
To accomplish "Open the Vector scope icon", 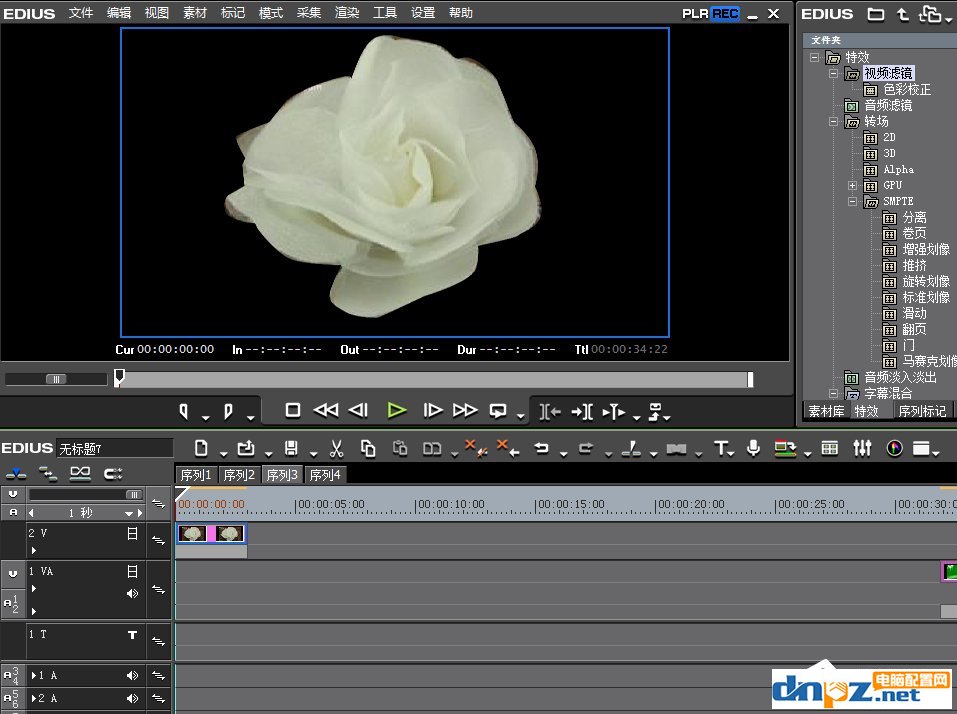I will point(895,449).
